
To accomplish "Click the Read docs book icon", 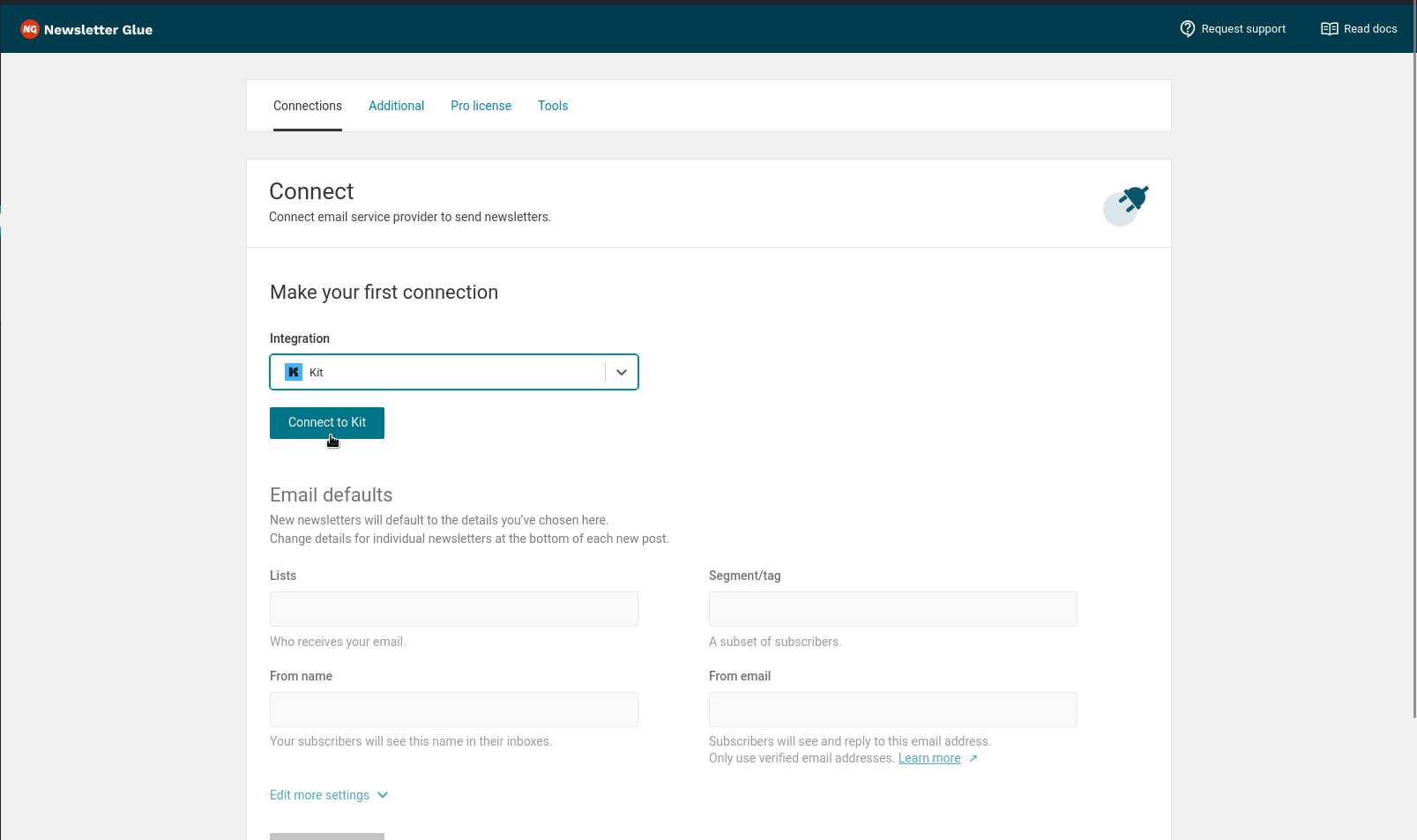I will tap(1329, 29).
